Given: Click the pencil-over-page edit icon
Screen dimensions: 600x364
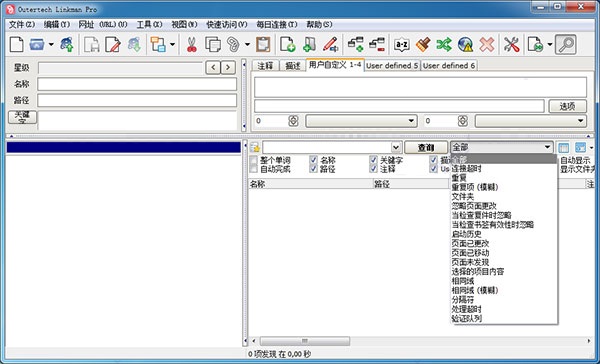Looking at the screenshot, I should pyautogui.click(x=113, y=44).
